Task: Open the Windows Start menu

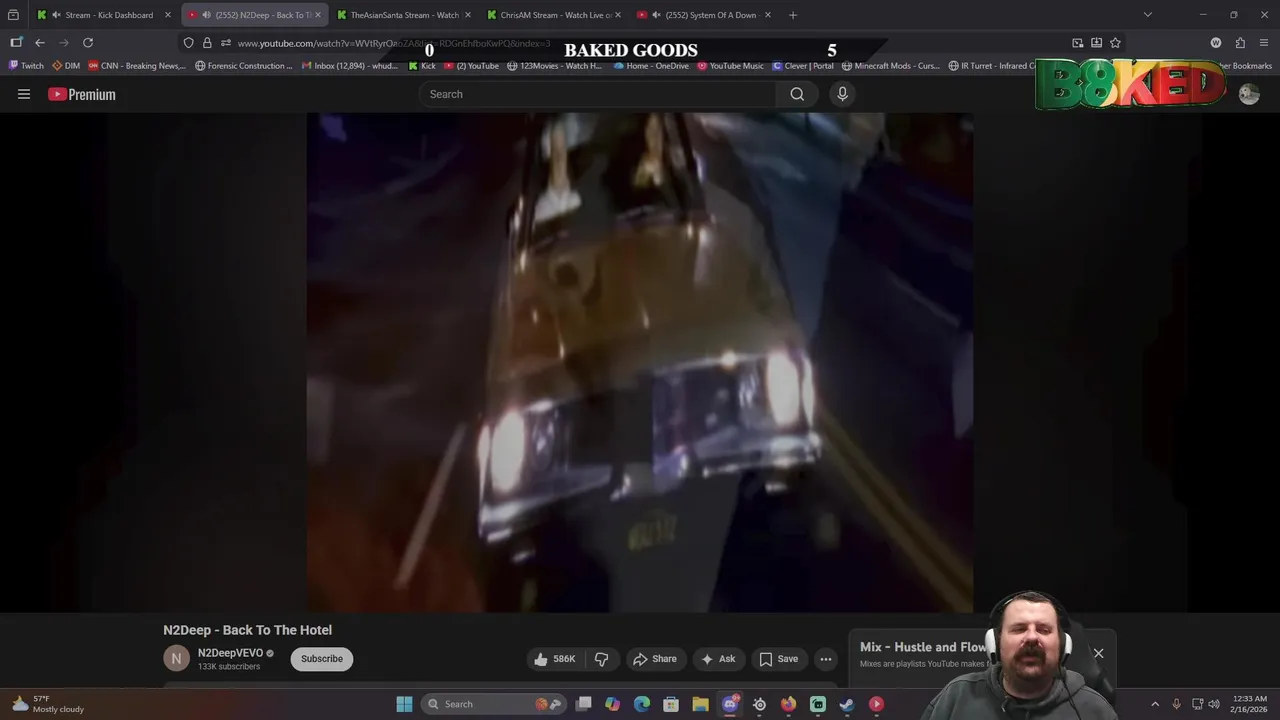Action: coord(404,704)
